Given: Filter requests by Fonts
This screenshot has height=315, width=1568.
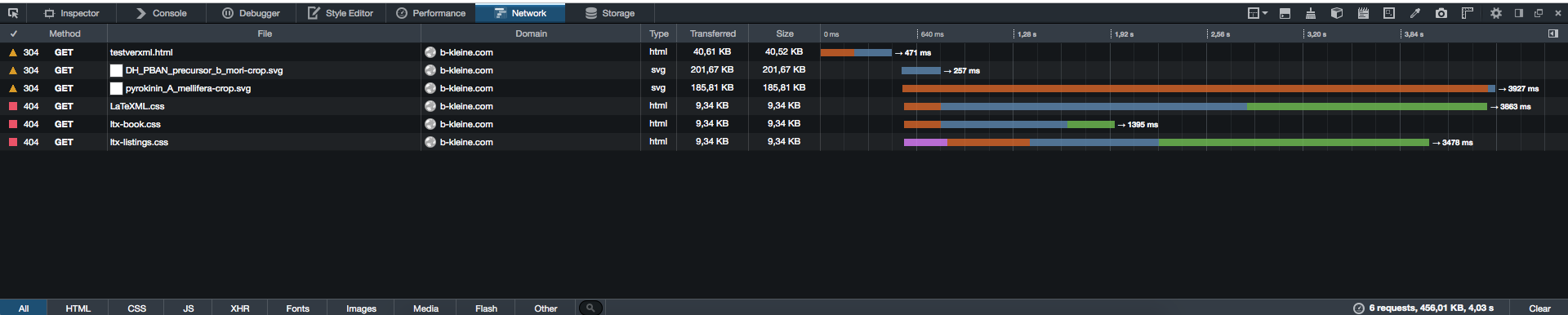Looking at the screenshot, I should pyautogui.click(x=298, y=308).
